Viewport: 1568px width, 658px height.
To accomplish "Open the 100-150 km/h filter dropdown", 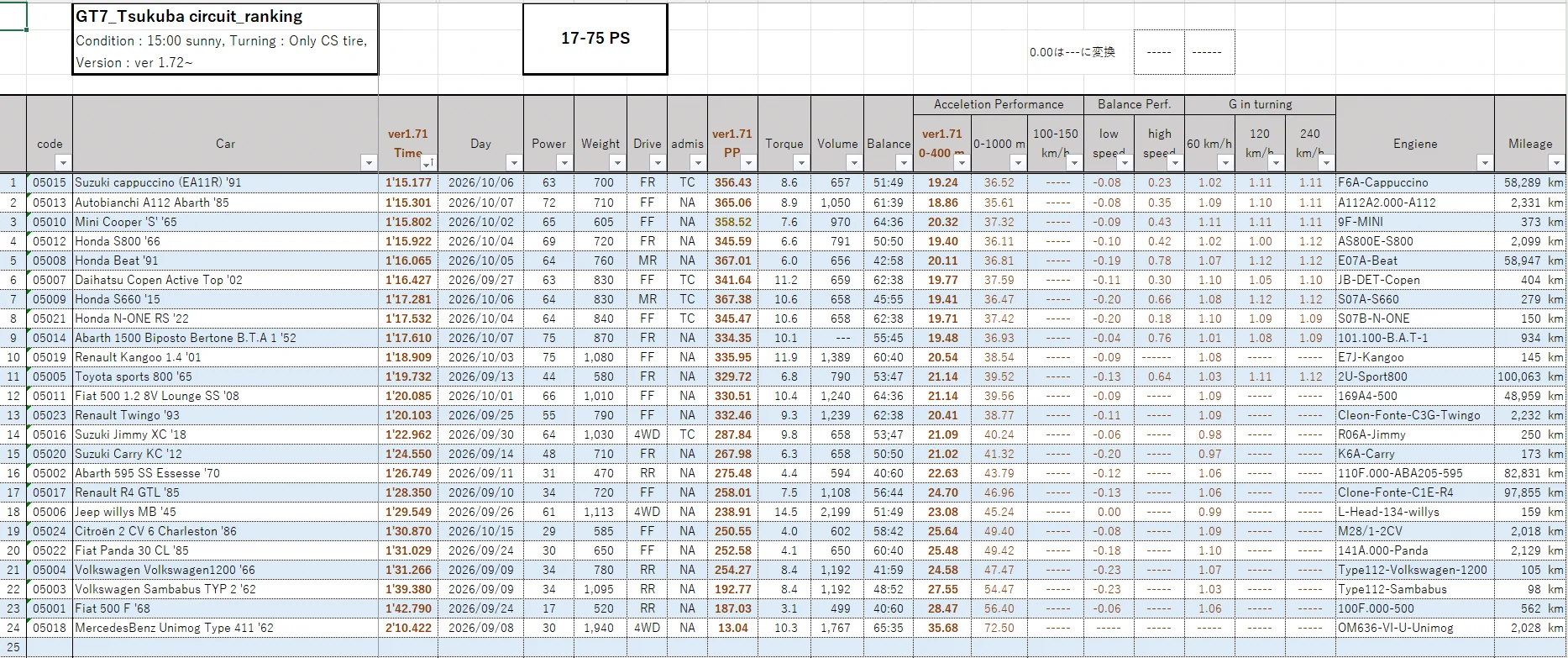I will [x=1072, y=162].
